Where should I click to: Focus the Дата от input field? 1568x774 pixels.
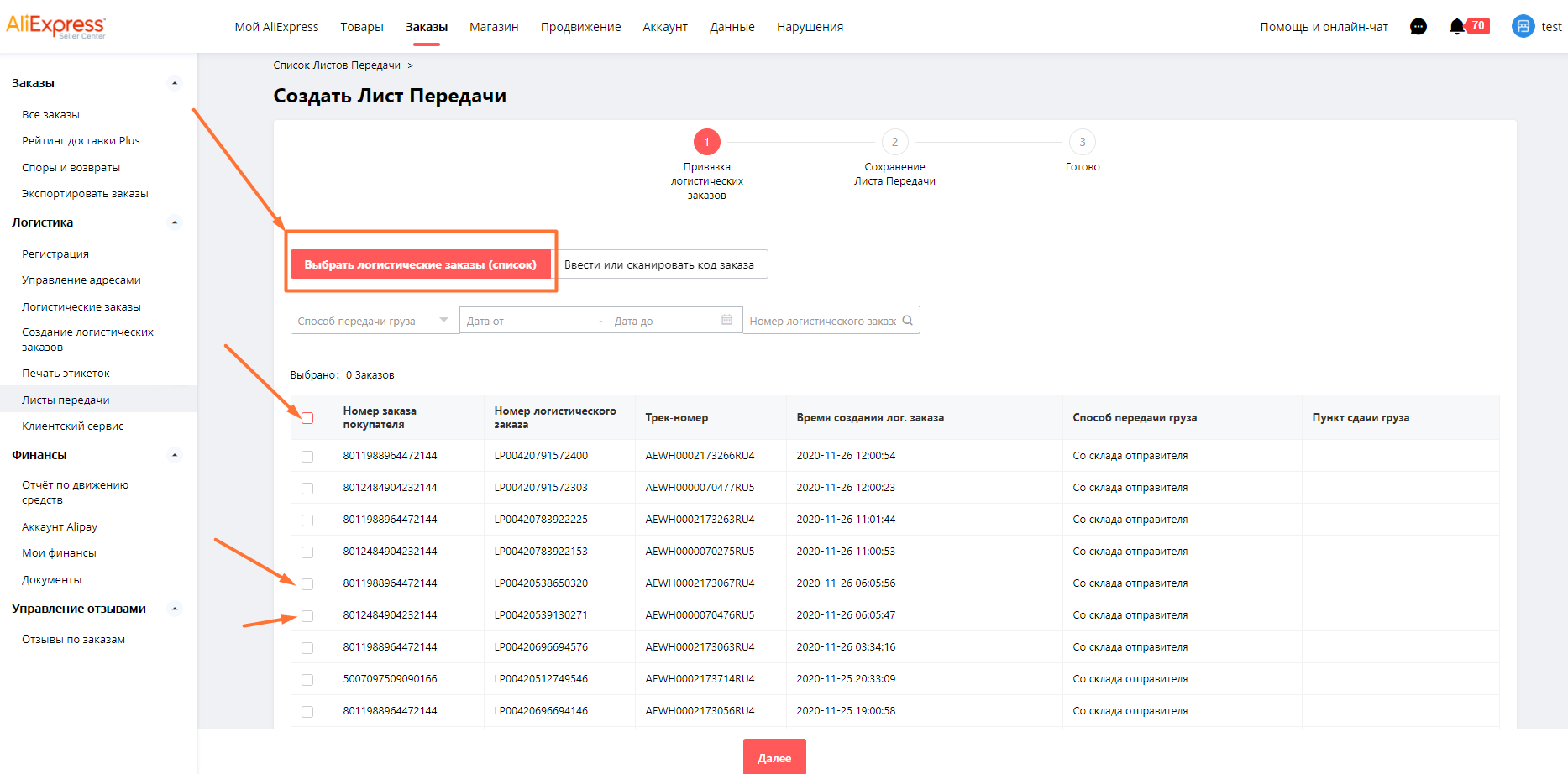click(527, 321)
